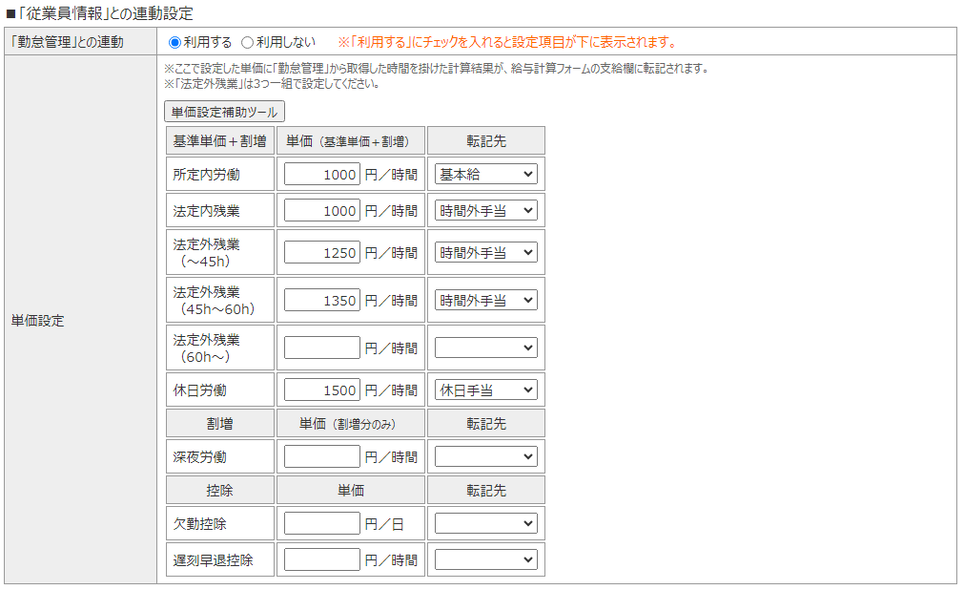This screenshot has height=590, width=964.
Task: Click the 法定外残業(45h～60h) price field
Action: click(322, 300)
